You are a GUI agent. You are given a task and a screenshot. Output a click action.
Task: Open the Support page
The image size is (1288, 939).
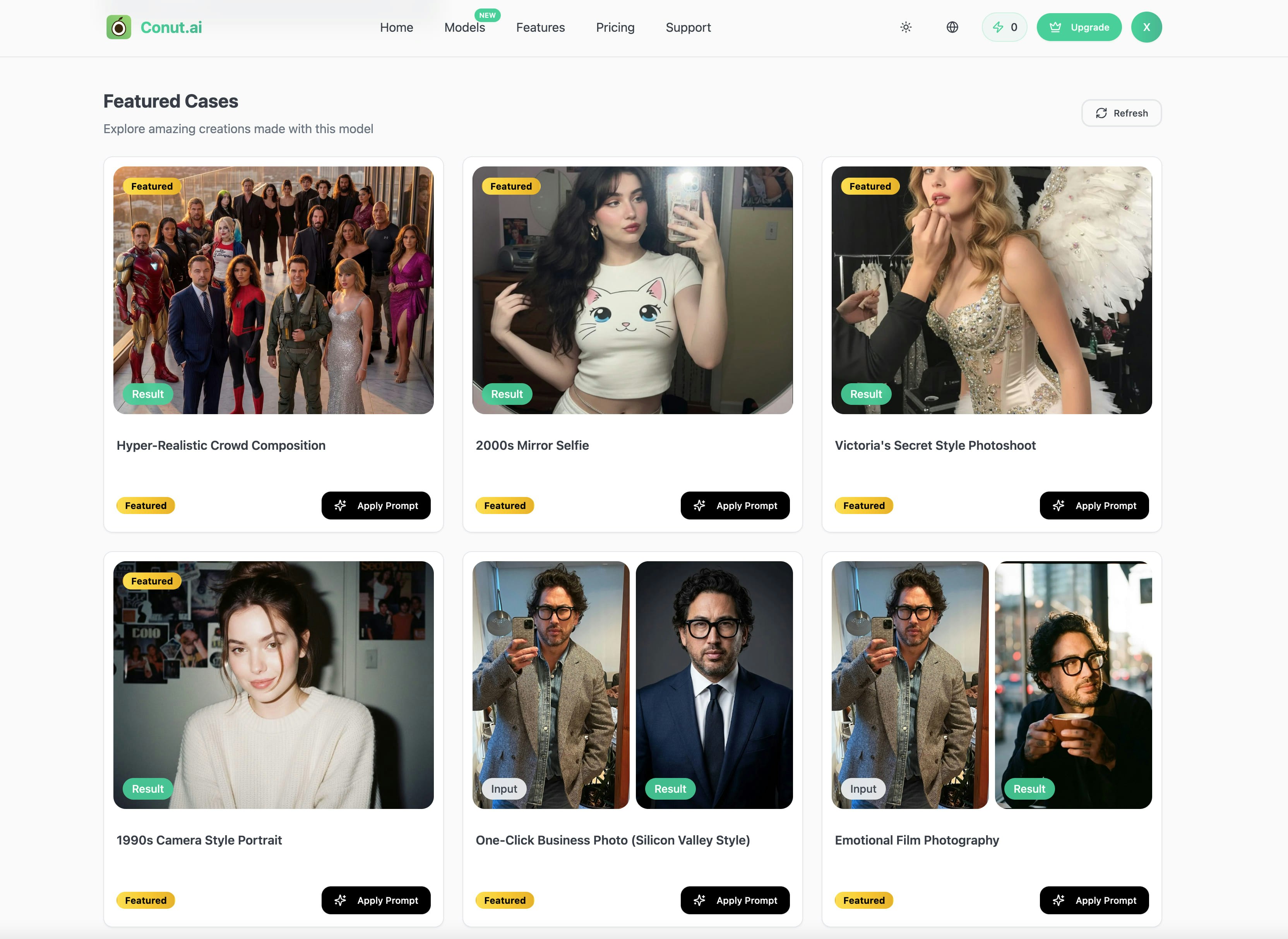pyautogui.click(x=688, y=27)
